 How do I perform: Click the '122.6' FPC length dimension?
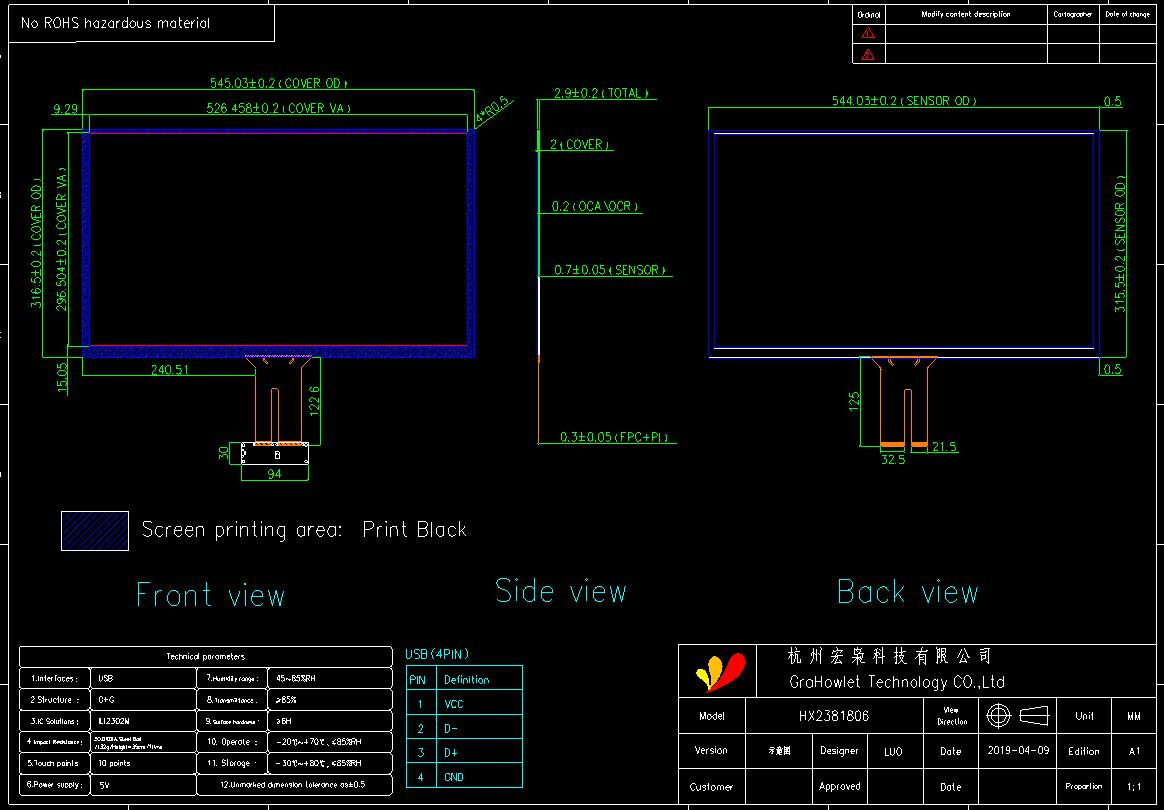click(313, 401)
